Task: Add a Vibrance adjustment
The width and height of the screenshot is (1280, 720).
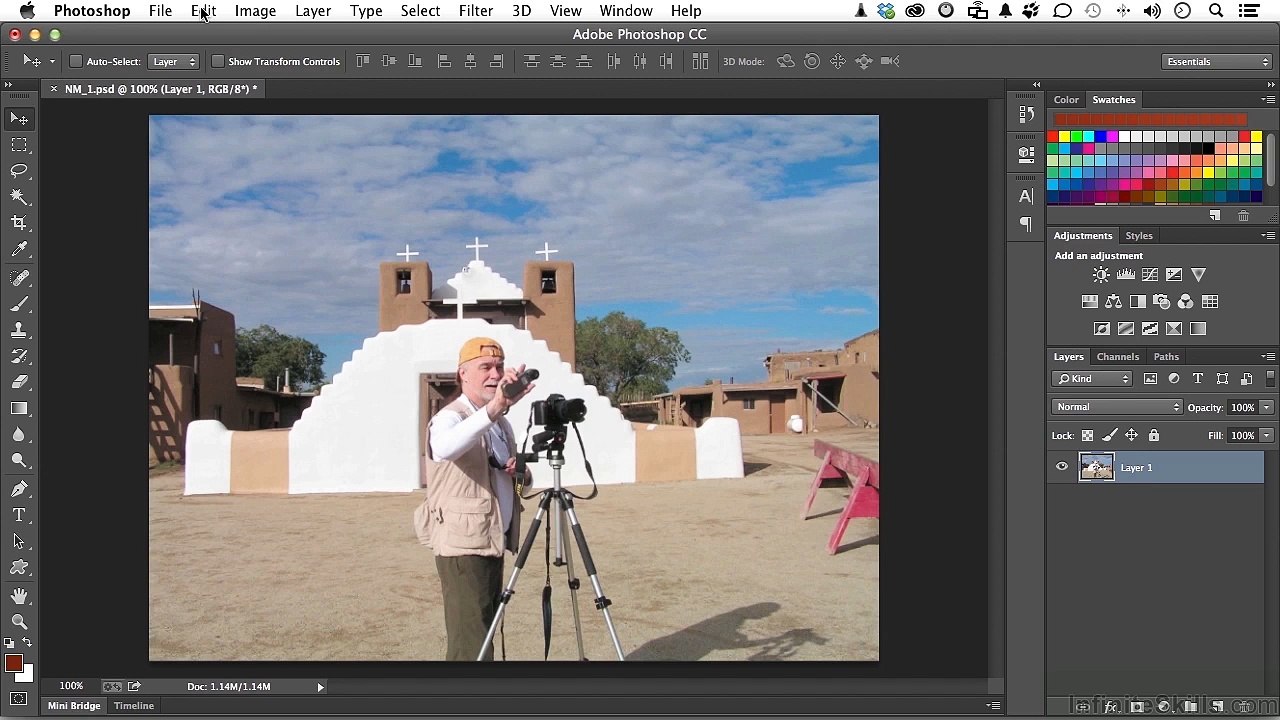Action: pyautogui.click(x=1198, y=275)
